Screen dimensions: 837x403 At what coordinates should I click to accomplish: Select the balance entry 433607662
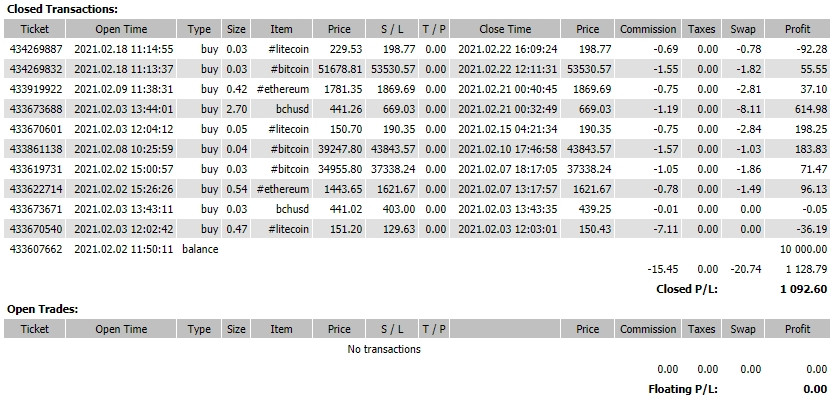click(x=417, y=249)
